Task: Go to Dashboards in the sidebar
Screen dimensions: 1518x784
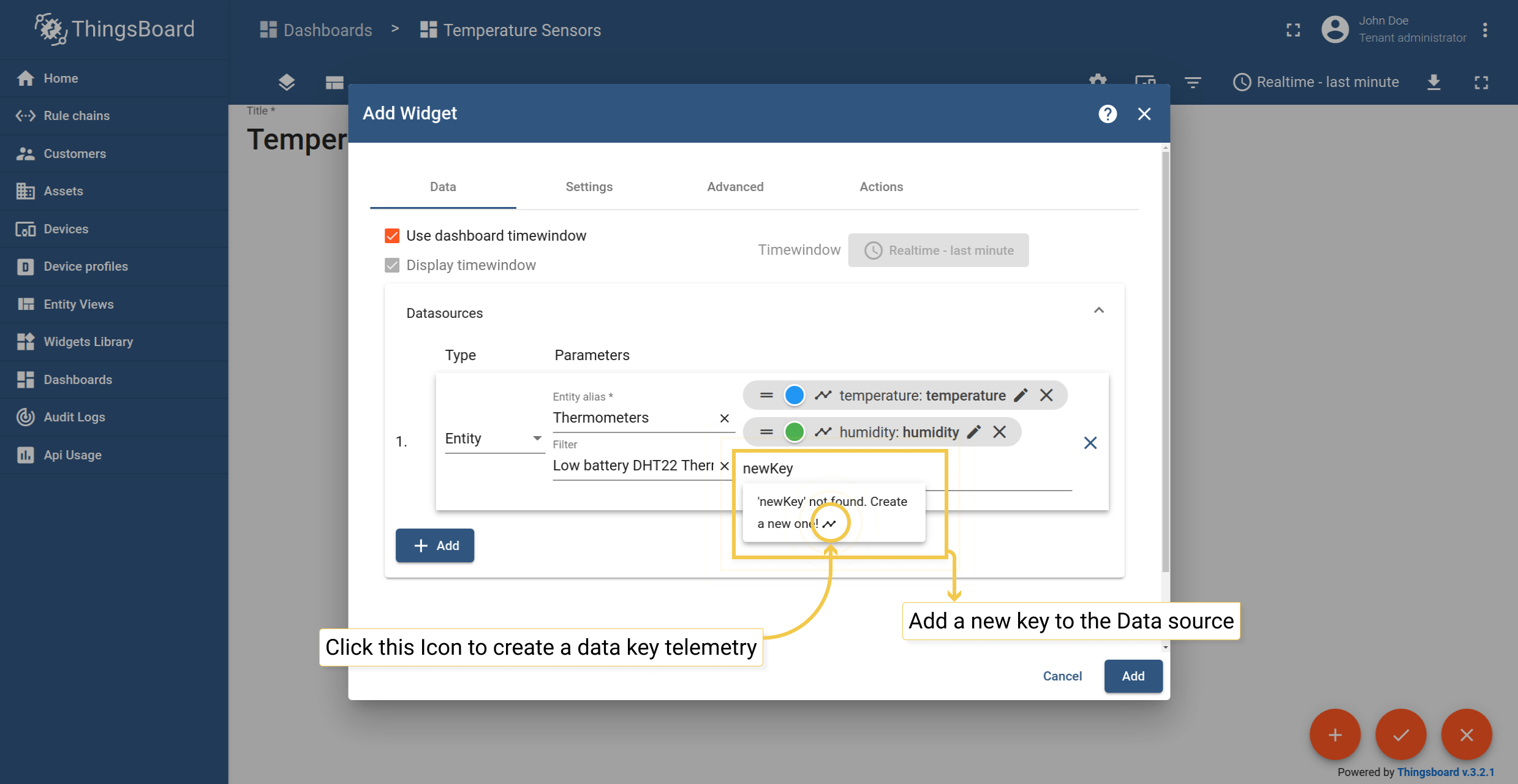Action: pos(114,380)
